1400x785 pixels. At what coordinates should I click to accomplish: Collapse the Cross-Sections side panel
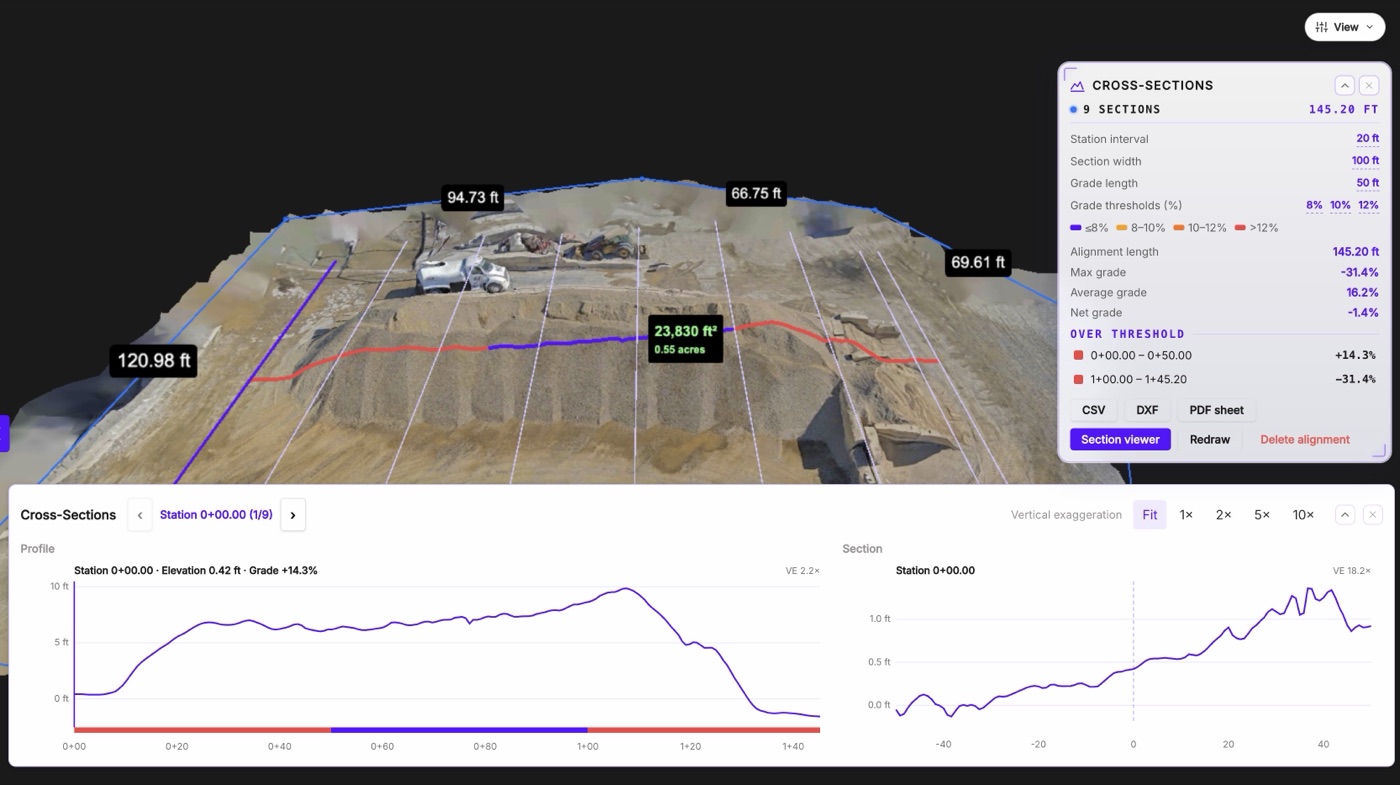point(1345,85)
